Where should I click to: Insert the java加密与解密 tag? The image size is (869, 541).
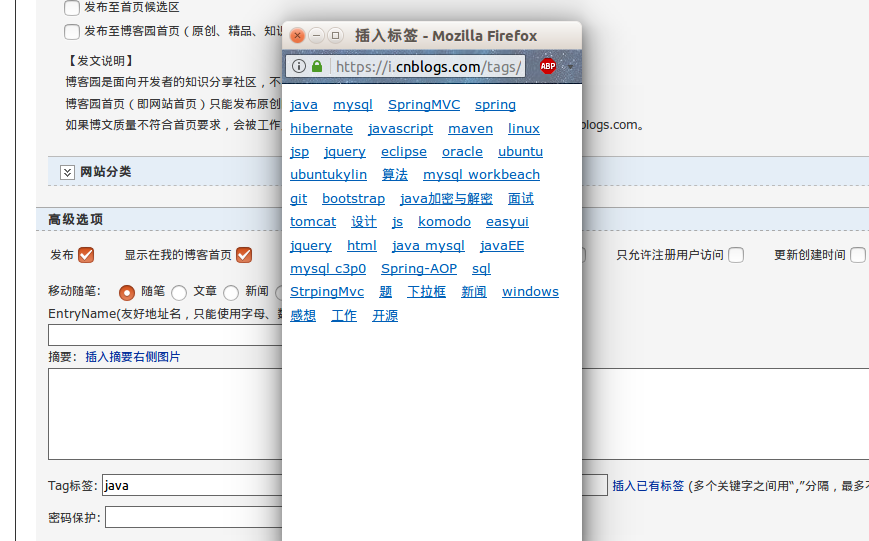coord(446,198)
